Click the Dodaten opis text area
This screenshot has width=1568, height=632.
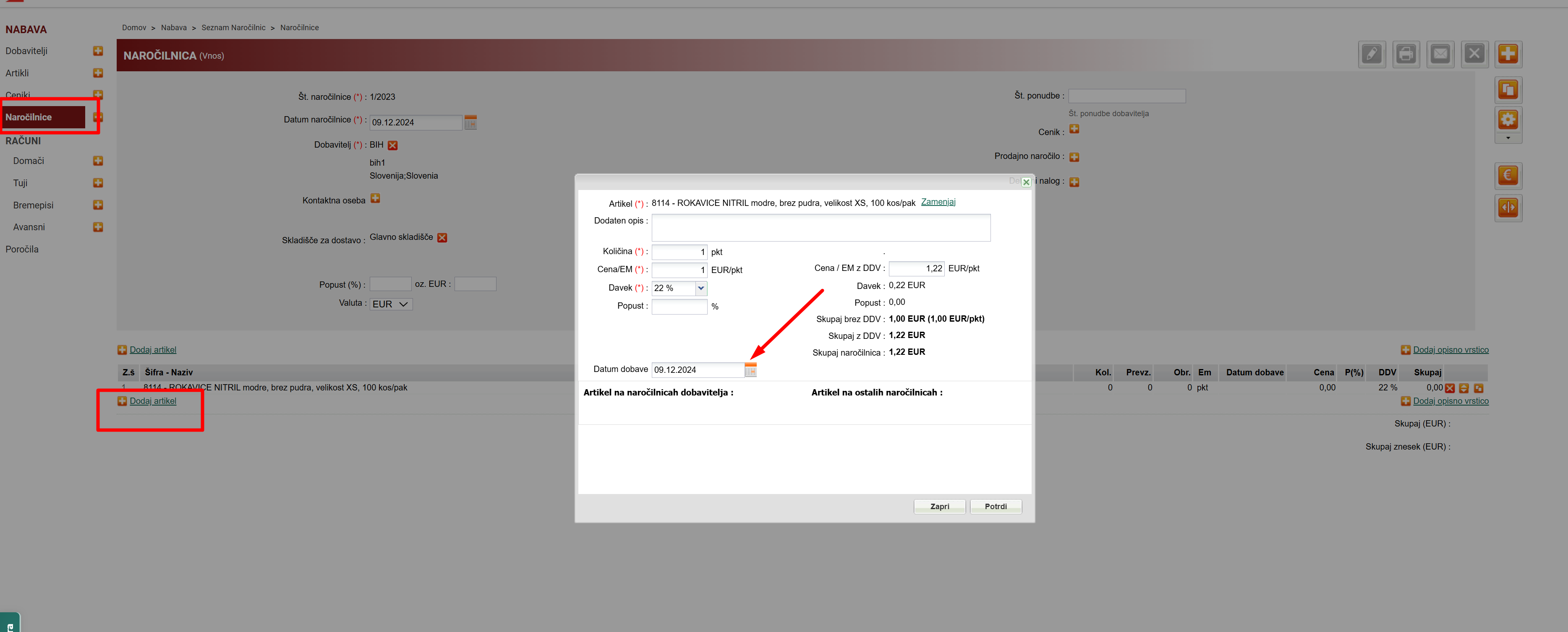click(x=820, y=228)
